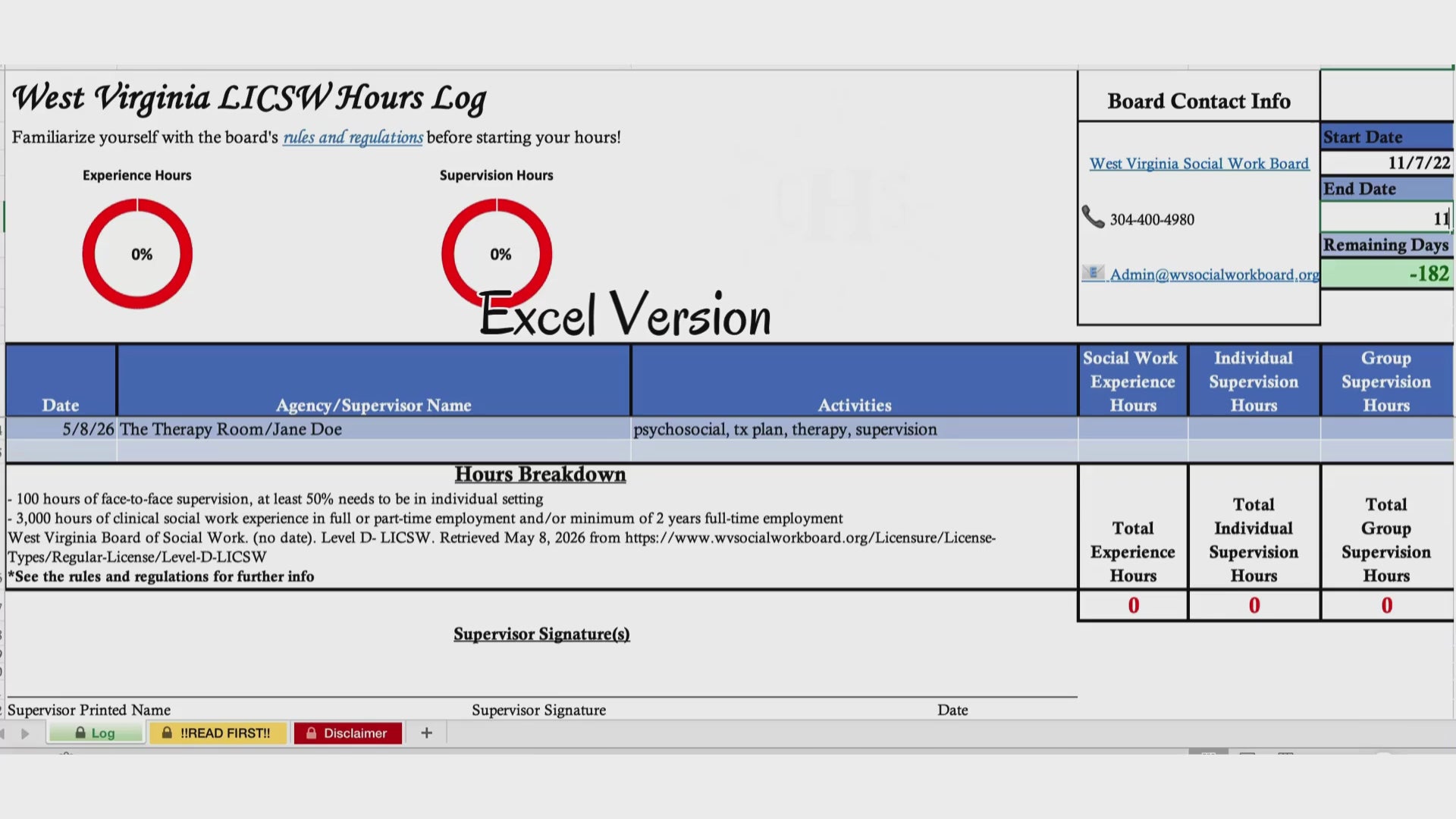Click the next sheet navigation arrow

tap(25, 733)
